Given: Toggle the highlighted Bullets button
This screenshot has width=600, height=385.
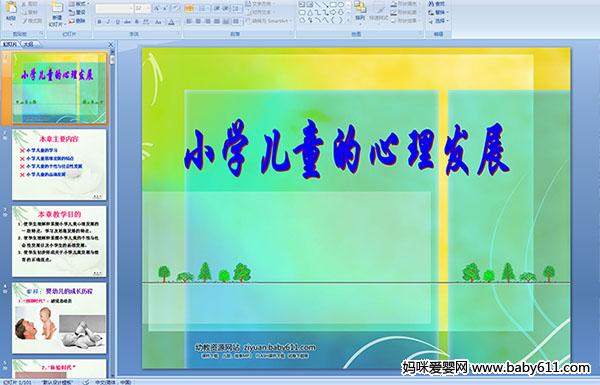Looking at the screenshot, I should tap(189, 8).
